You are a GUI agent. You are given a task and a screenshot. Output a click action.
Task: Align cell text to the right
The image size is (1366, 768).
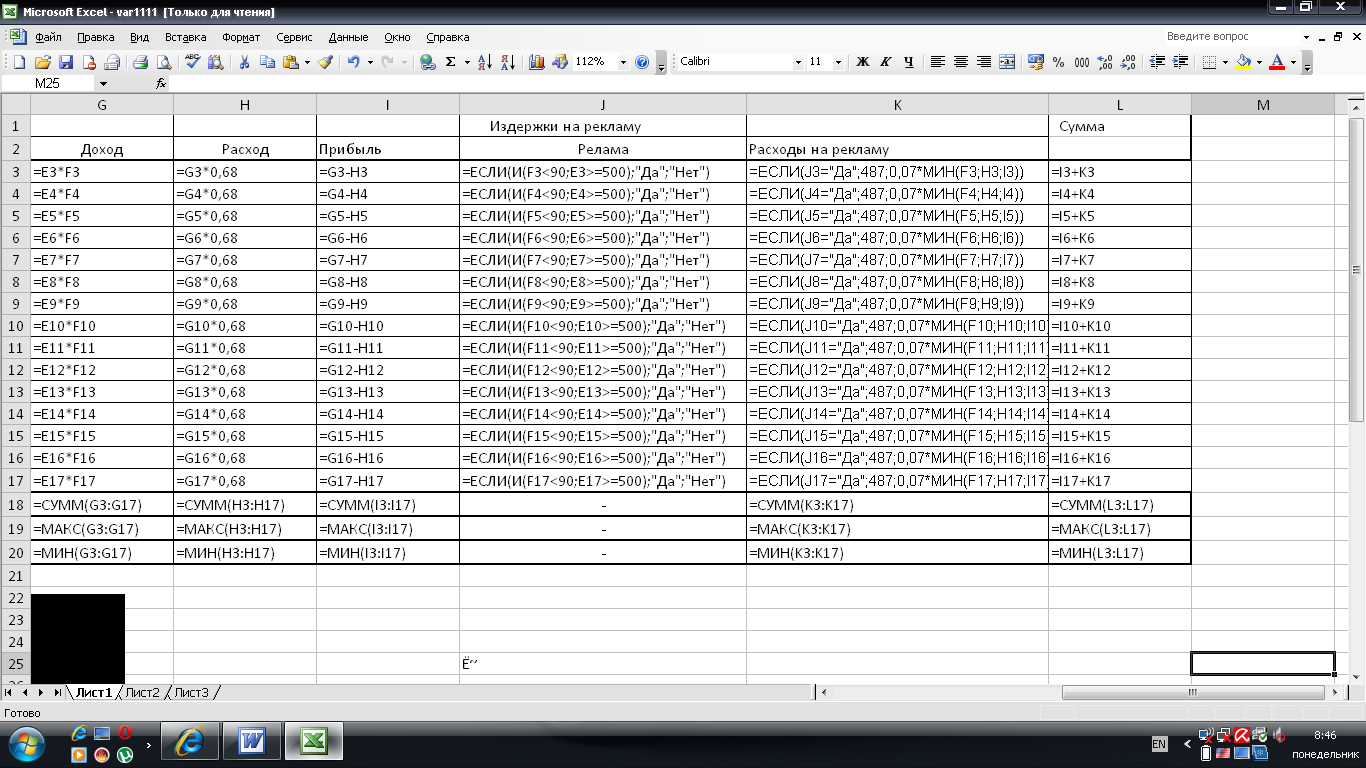click(x=984, y=62)
